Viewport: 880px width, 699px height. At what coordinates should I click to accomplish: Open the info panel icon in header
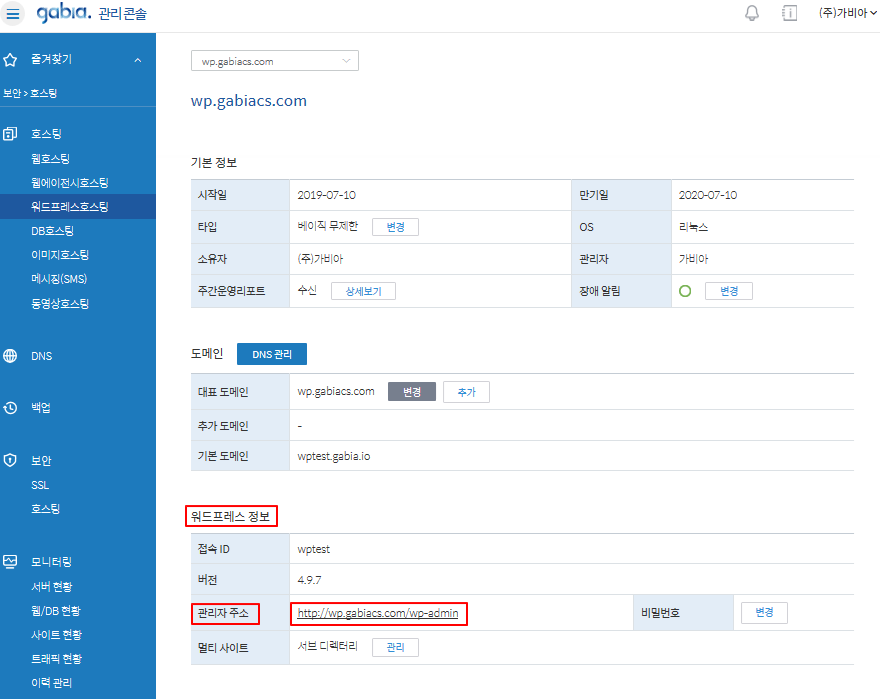point(790,13)
